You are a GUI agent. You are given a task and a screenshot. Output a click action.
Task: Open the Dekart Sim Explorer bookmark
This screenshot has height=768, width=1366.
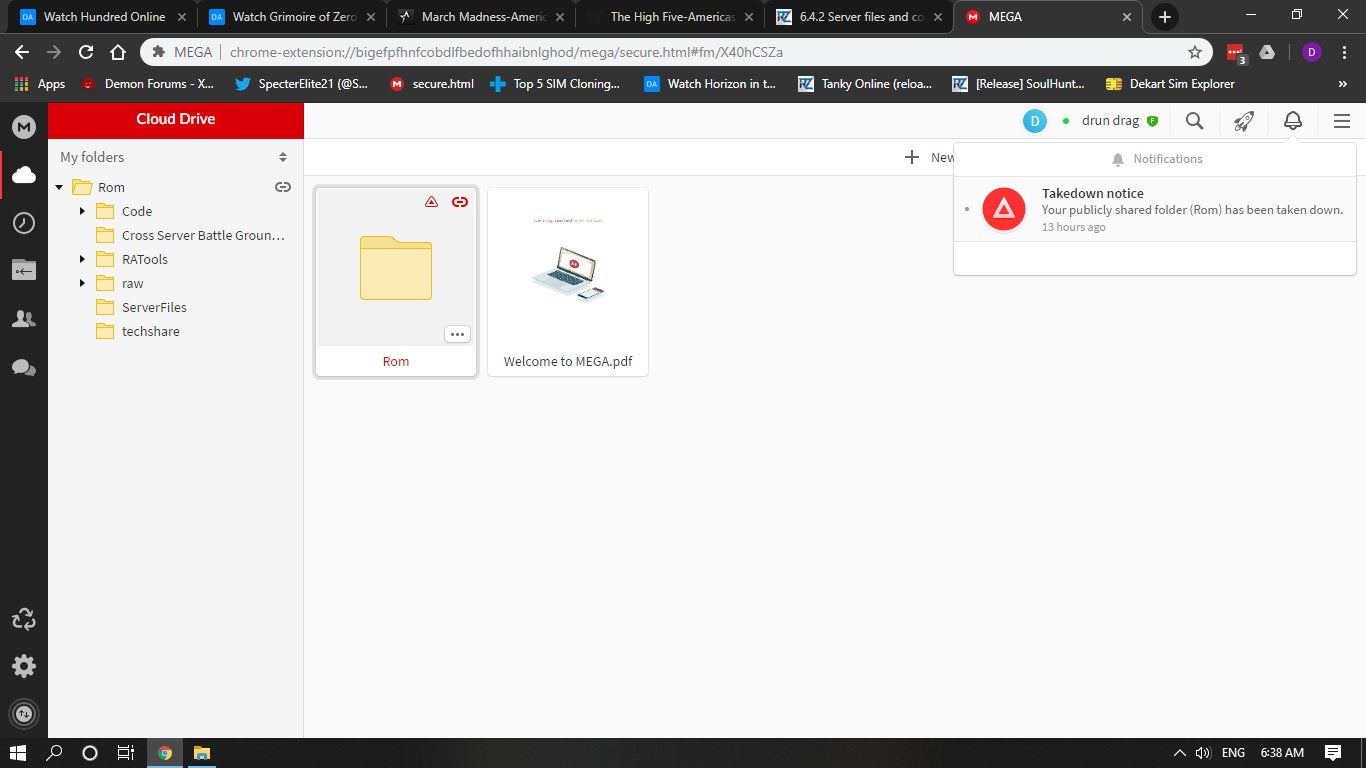tap(1170, 84)
